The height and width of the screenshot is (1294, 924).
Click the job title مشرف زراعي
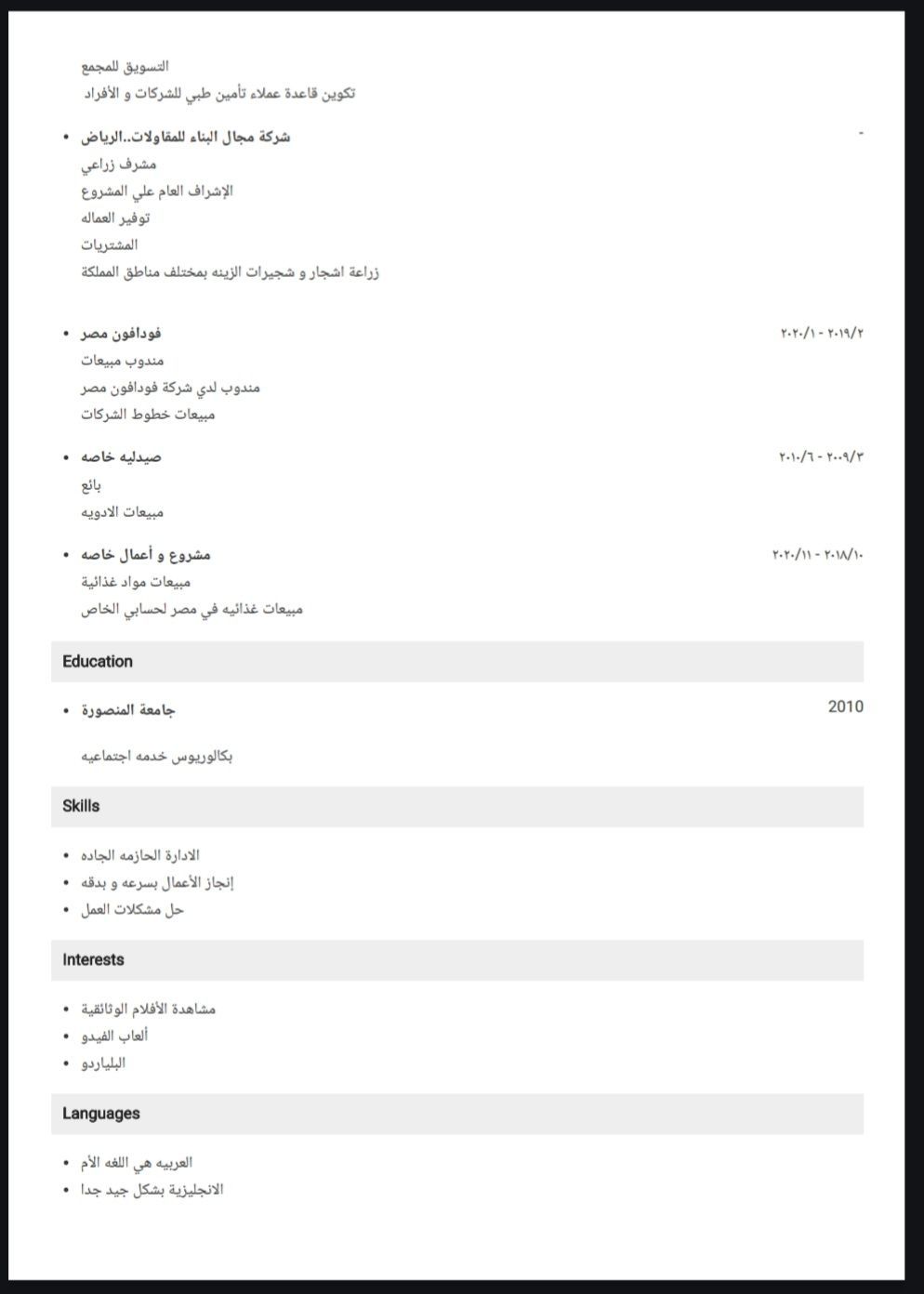(x=118, y=165)
